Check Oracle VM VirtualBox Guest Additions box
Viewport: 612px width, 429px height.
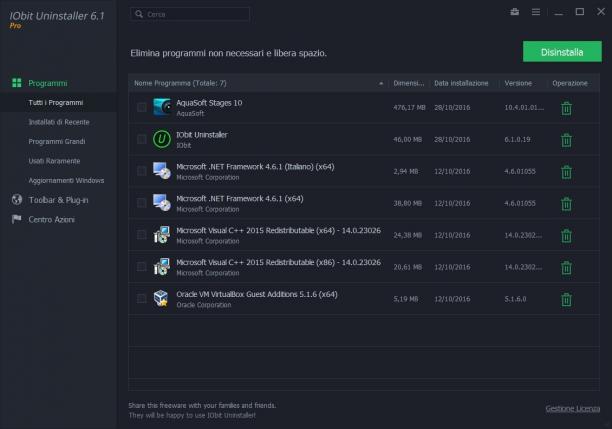click(x=142, y=299)
